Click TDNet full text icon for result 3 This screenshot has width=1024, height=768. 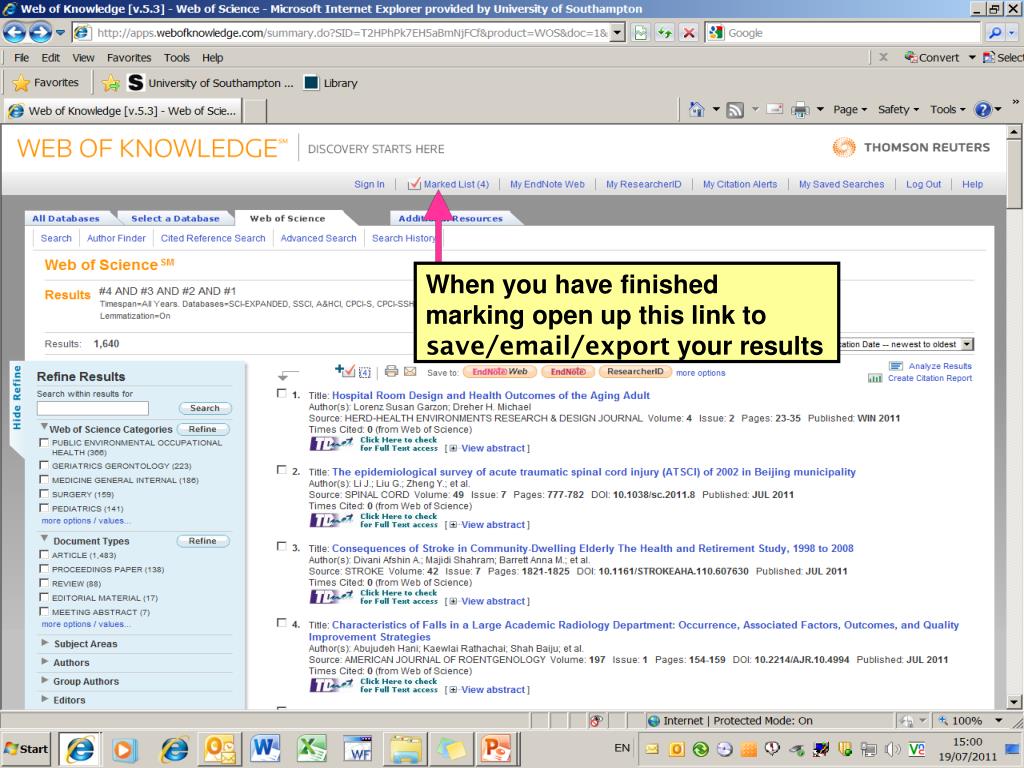tap(332, 597)
